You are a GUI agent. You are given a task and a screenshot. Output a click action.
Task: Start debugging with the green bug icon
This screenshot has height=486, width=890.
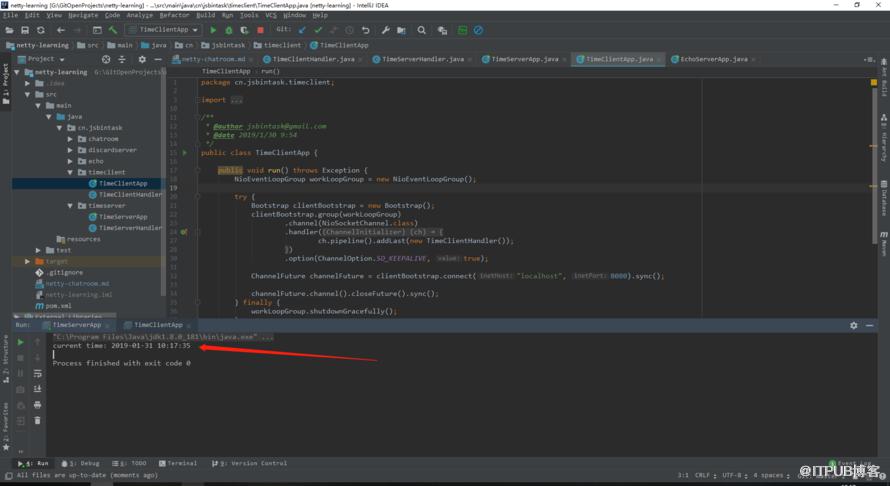(229, 30)
